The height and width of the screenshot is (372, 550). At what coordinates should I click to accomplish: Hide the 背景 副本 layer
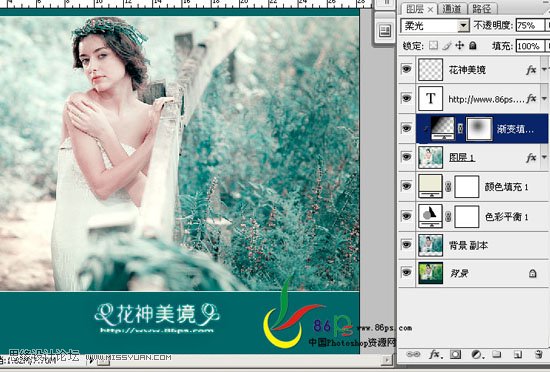406,244
